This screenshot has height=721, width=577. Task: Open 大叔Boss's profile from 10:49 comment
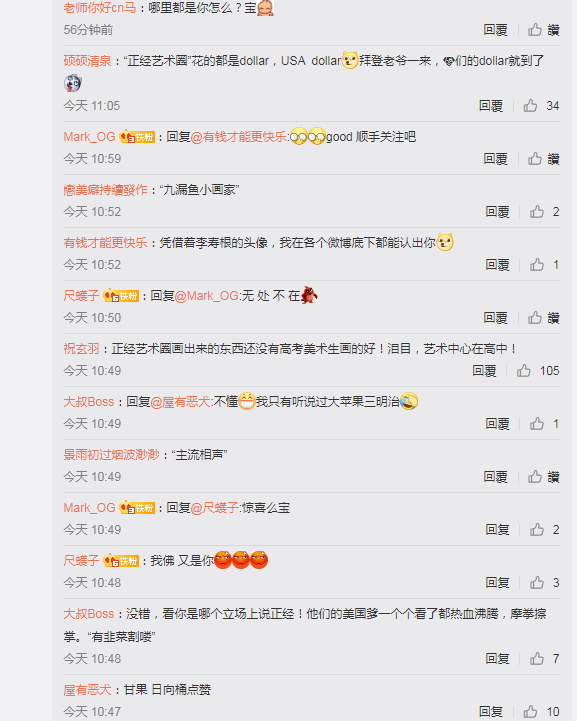(x=88, y=401)
